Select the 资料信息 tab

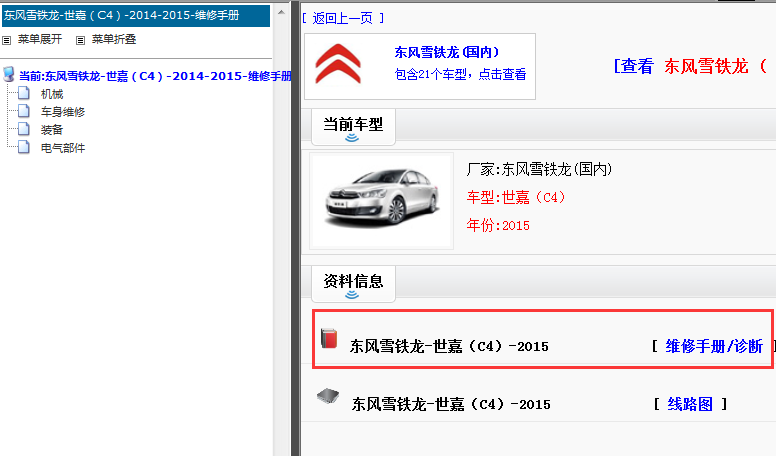coord(353,284)
